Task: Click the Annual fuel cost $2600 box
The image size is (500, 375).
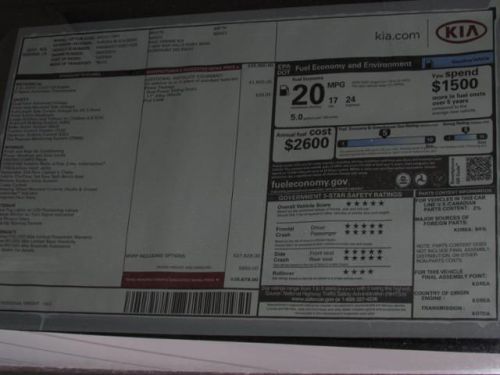Action: coord(304,143)
